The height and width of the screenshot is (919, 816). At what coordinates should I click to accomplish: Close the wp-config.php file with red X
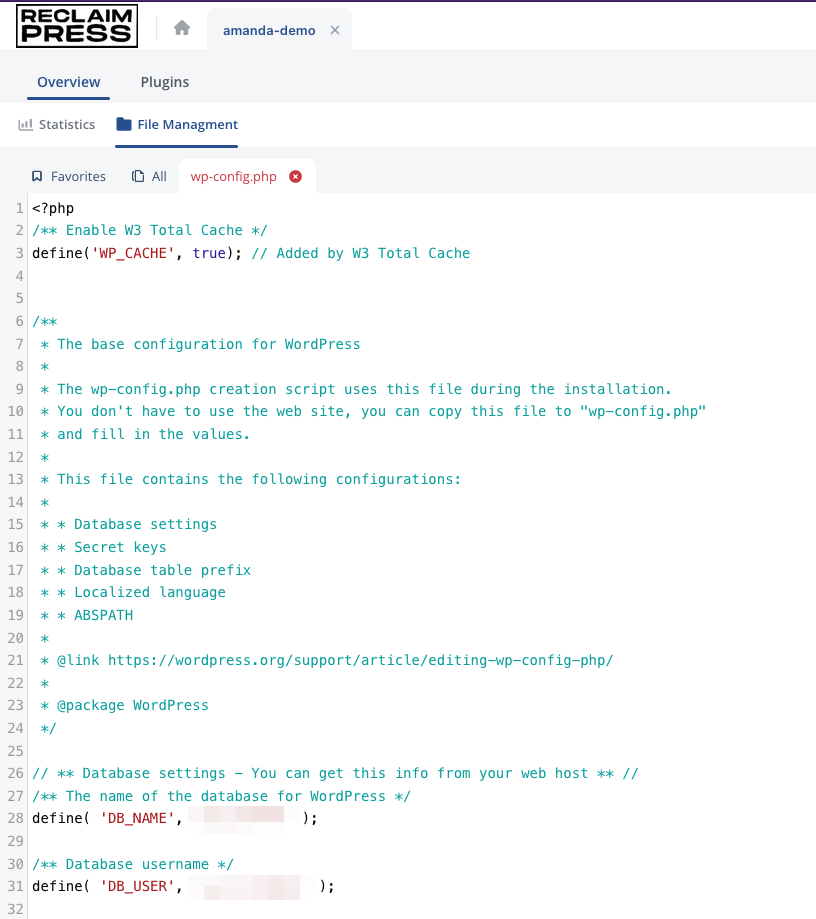(295, 176)
